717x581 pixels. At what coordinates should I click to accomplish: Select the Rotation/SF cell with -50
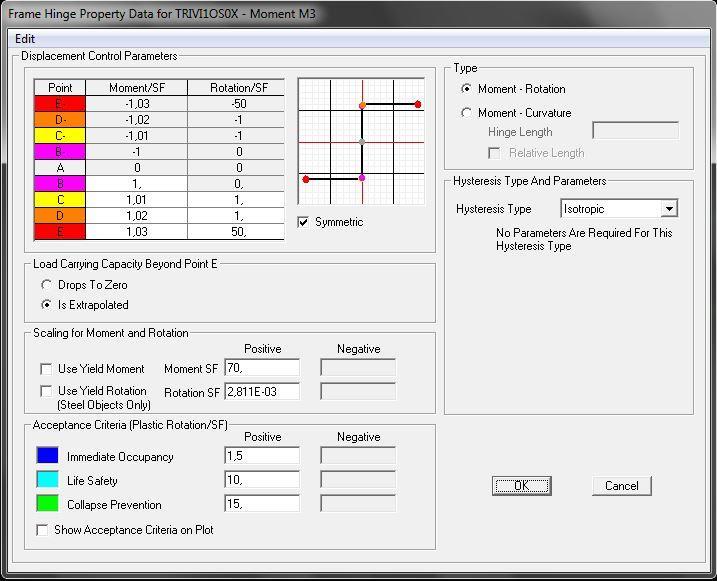tap(236, 104)
